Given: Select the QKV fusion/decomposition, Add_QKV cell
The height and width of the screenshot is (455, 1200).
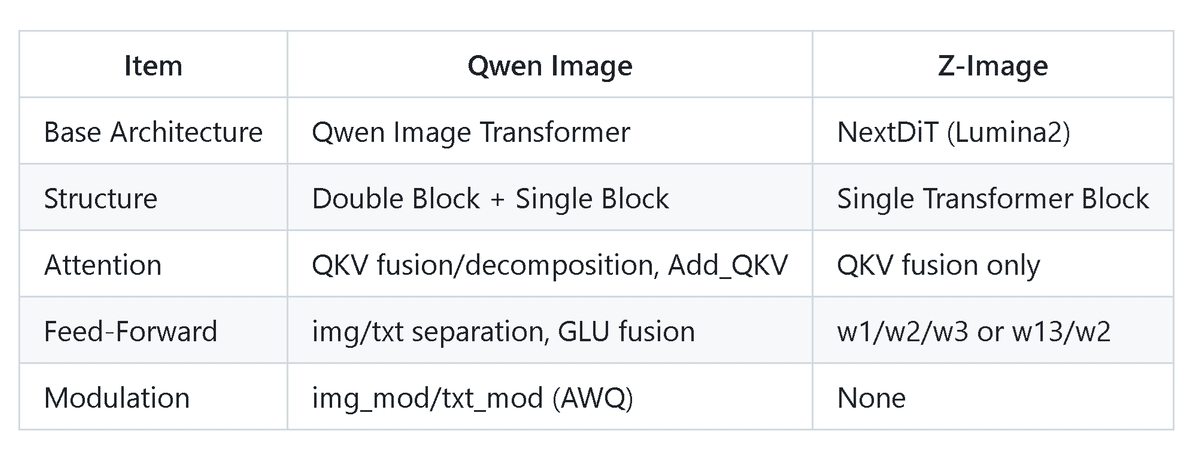Looking at the screenshot, I should coord(548,265).
